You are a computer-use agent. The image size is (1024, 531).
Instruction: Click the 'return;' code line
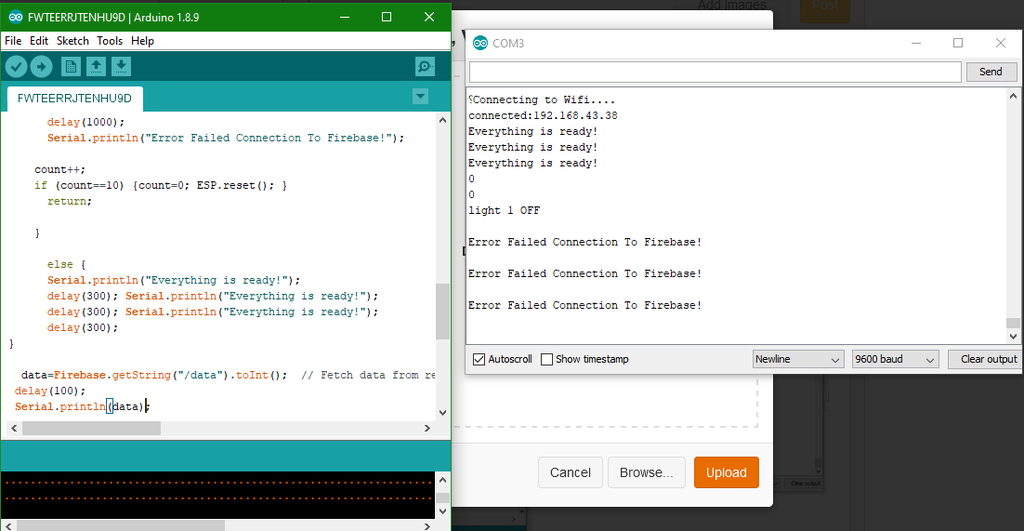(x=69, y=201)
